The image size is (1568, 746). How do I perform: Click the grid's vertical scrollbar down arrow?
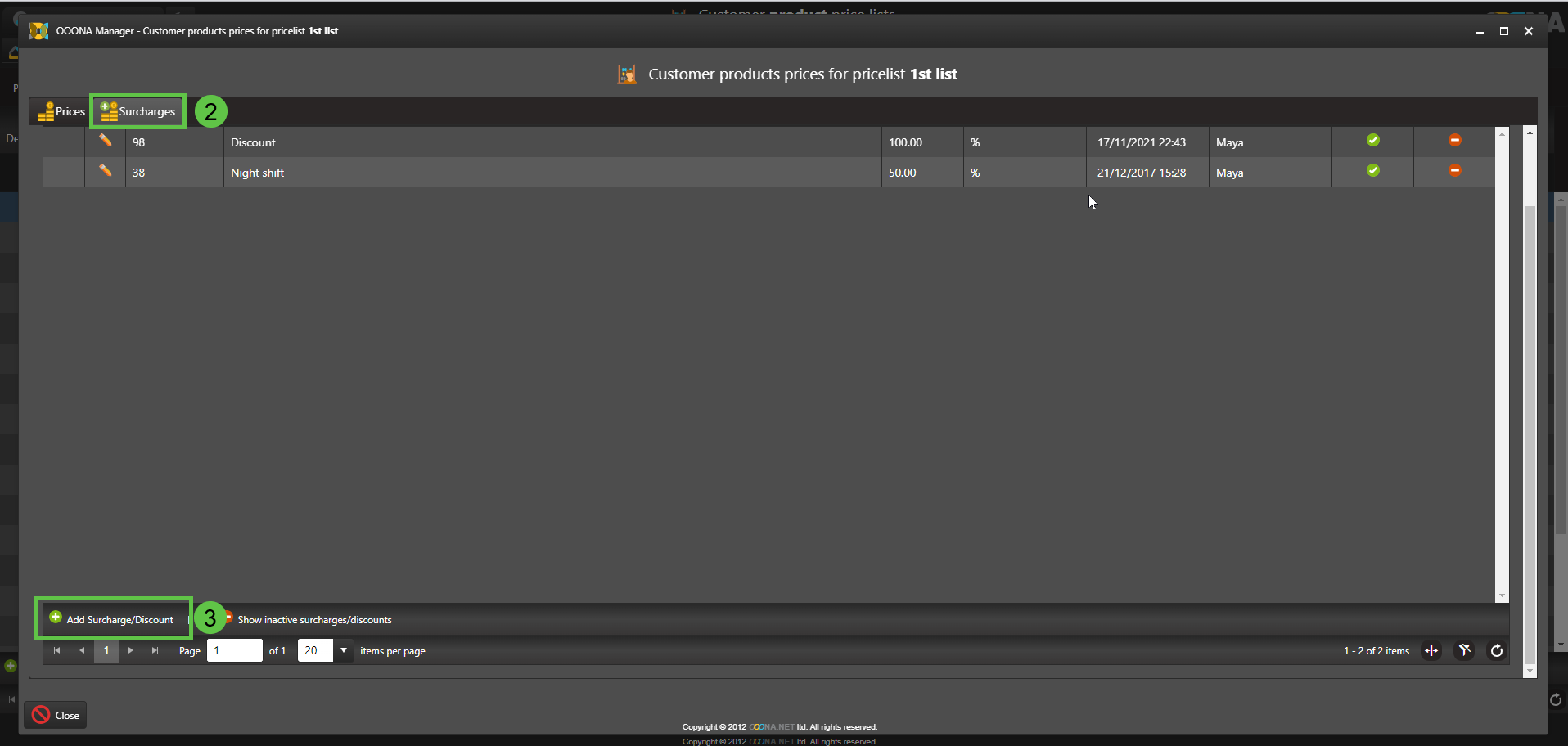1501,596
